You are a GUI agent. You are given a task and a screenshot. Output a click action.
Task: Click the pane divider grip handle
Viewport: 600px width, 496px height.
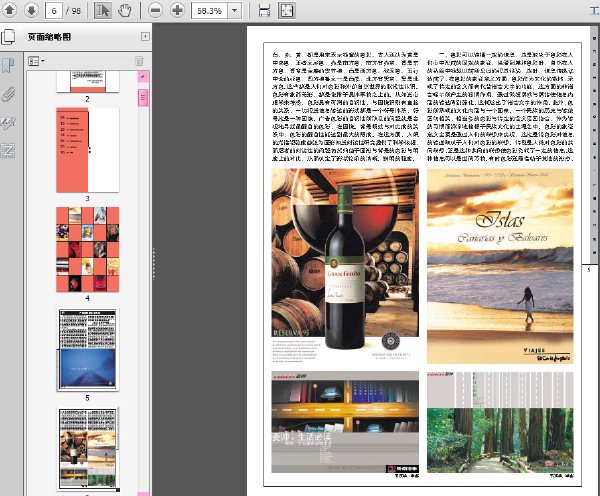154,264
